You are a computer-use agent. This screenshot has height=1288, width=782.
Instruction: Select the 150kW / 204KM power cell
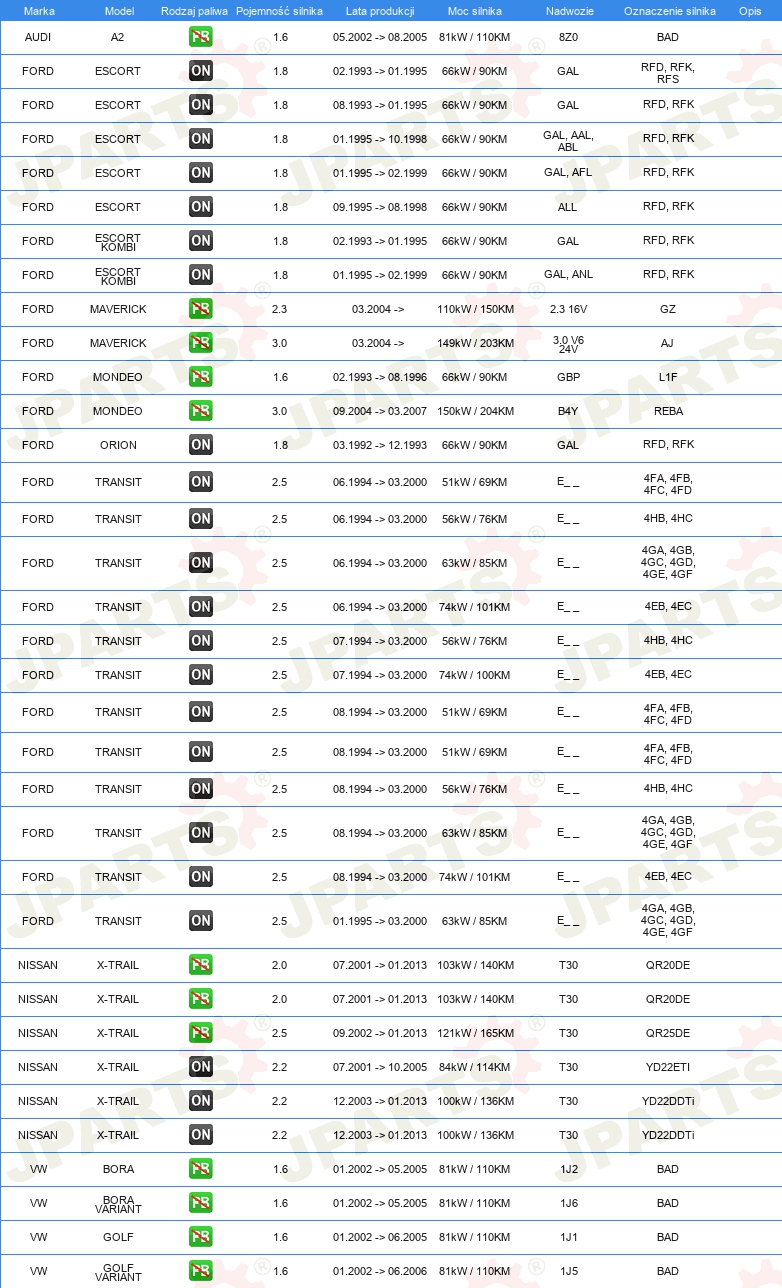[474, 410]
